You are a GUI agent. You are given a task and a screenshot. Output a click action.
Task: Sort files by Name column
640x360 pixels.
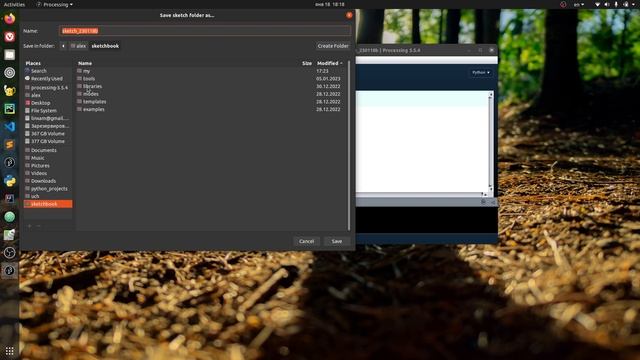85,63
